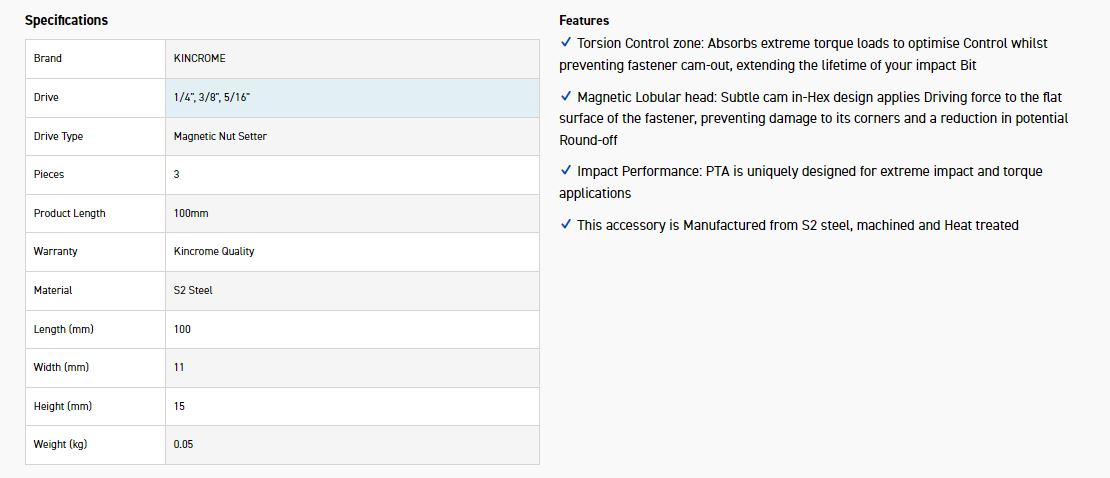Viewport: 1110px width, 478px height.
Task: Select the Height (mm) value of 15
Action: (x=179, y=406)
